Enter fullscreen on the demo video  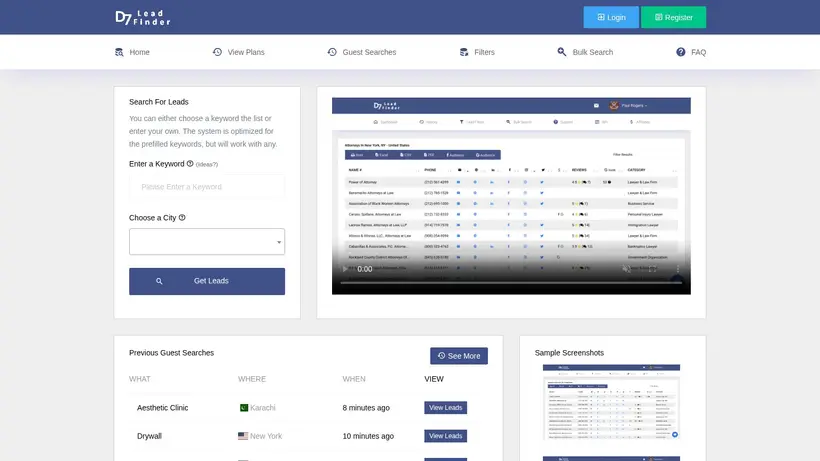click(x=652, y=269)
